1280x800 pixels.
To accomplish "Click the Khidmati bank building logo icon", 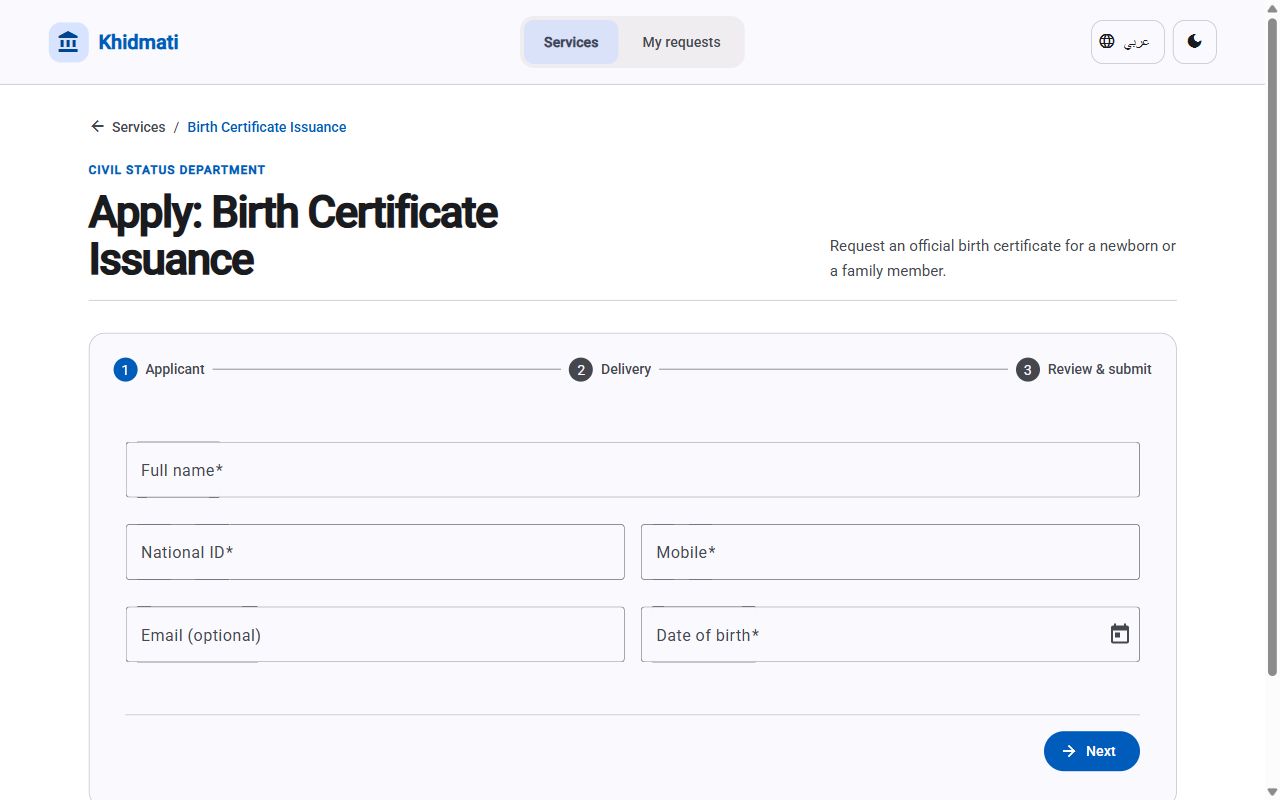I will pos(68,42).
